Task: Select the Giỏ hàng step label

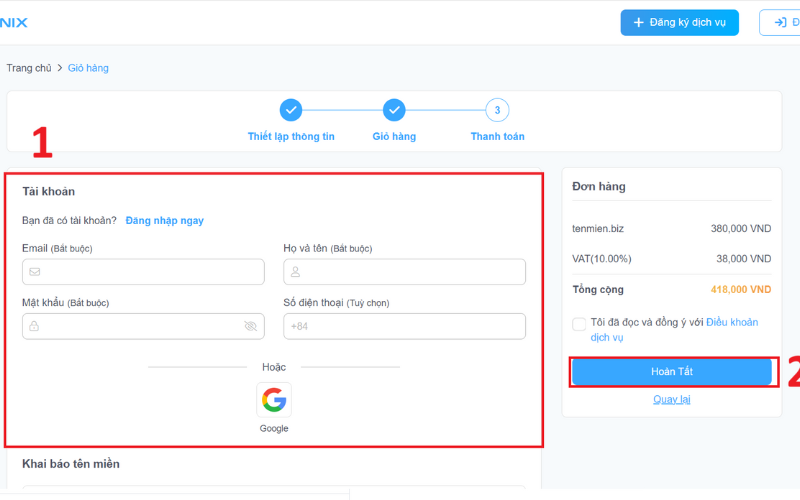Action: pyautogui.click(x=394, y=136)
